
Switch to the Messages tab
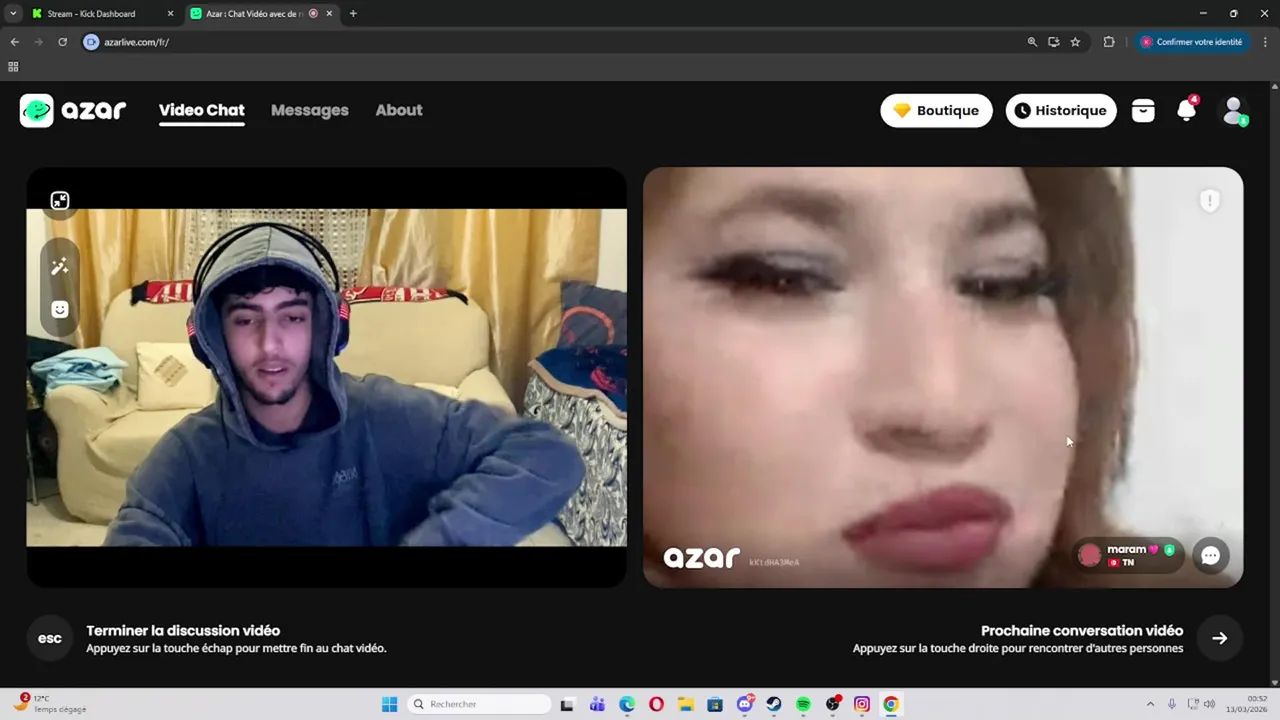pyautogui.click(x=309, y=110)
